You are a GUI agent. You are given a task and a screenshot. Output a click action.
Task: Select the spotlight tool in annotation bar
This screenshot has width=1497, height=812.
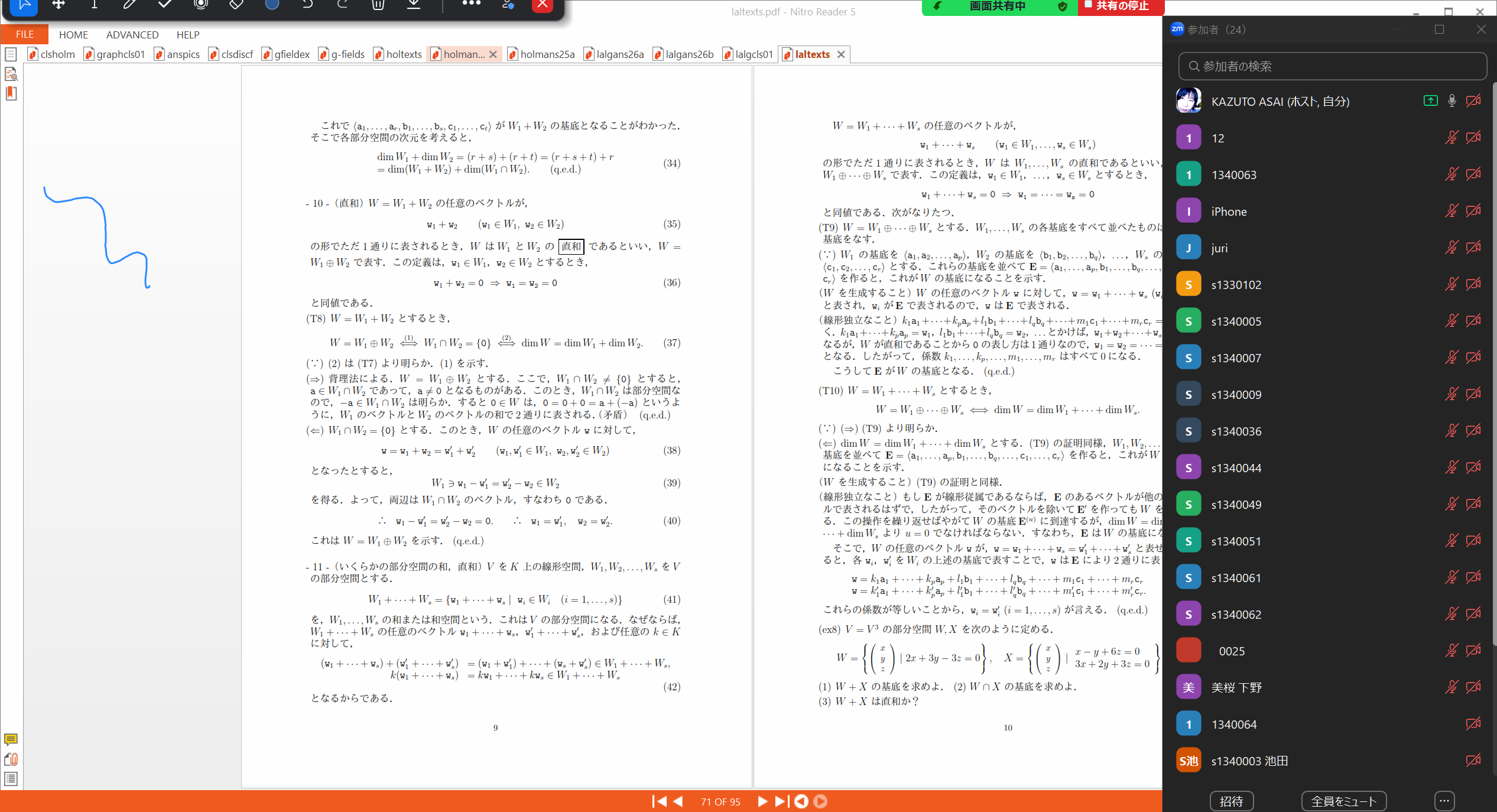click(201, 5)
